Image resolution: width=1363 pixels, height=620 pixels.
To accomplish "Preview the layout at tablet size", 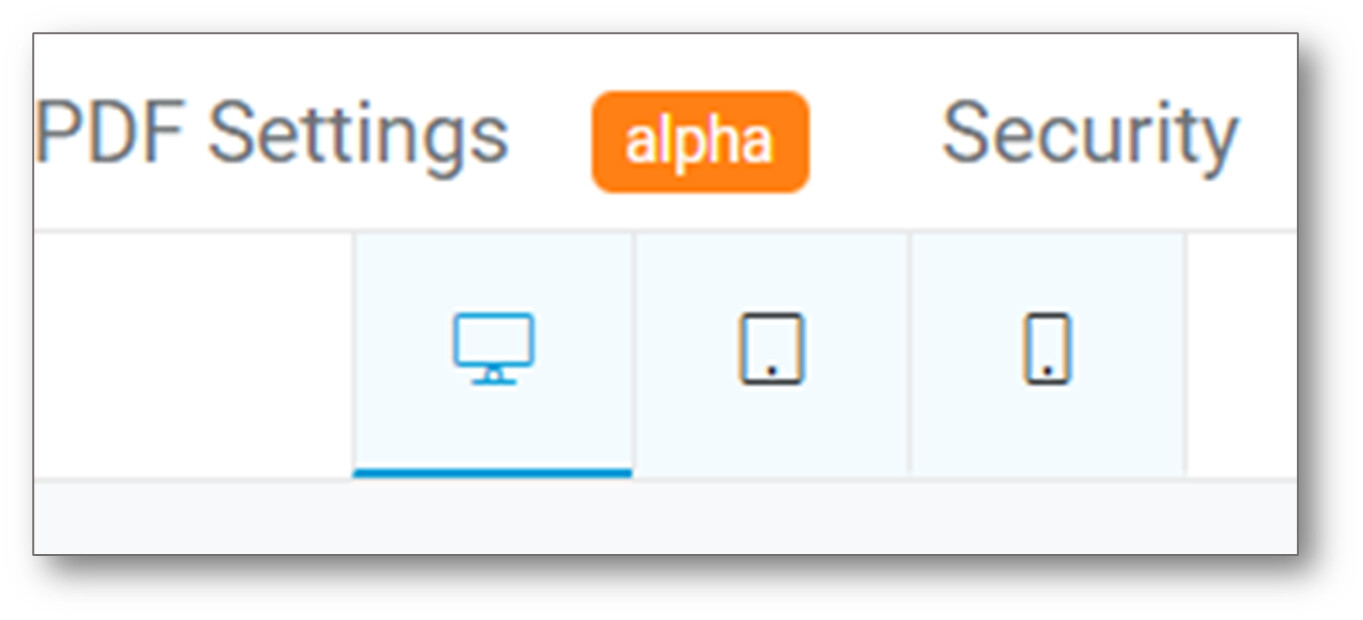I will [x=771, y=349].
